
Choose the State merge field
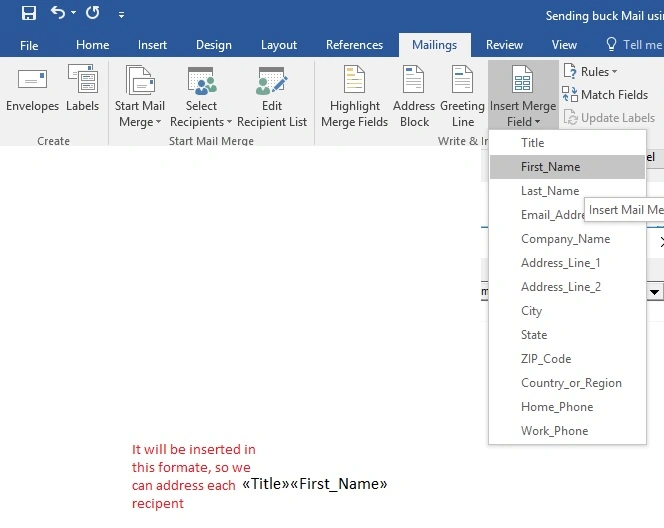click(567, 335)
